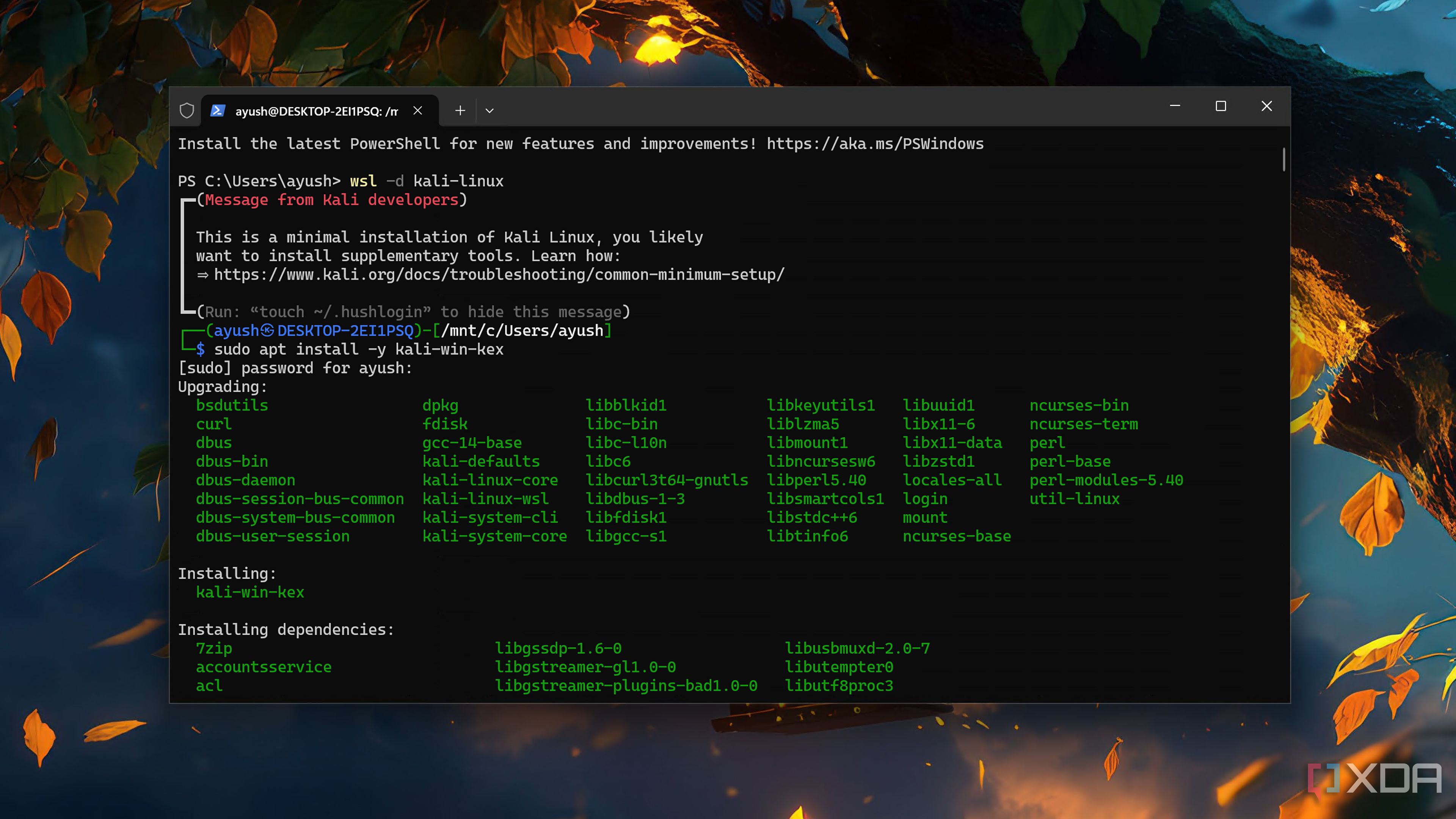Maximize the Windows Terminal window

[1221, 106]
